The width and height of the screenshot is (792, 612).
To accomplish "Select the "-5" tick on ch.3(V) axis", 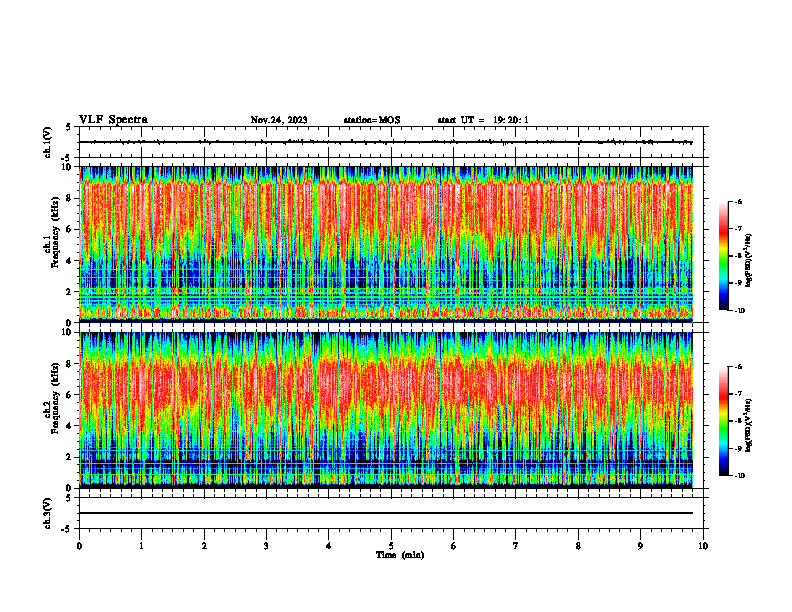I will tap(67, 529).
